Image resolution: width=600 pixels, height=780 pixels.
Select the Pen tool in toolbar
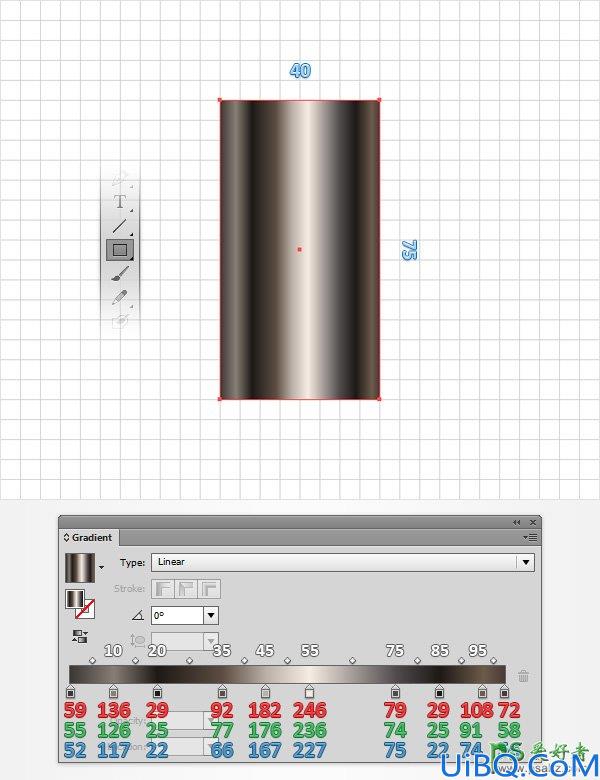(x=119, y=178)
